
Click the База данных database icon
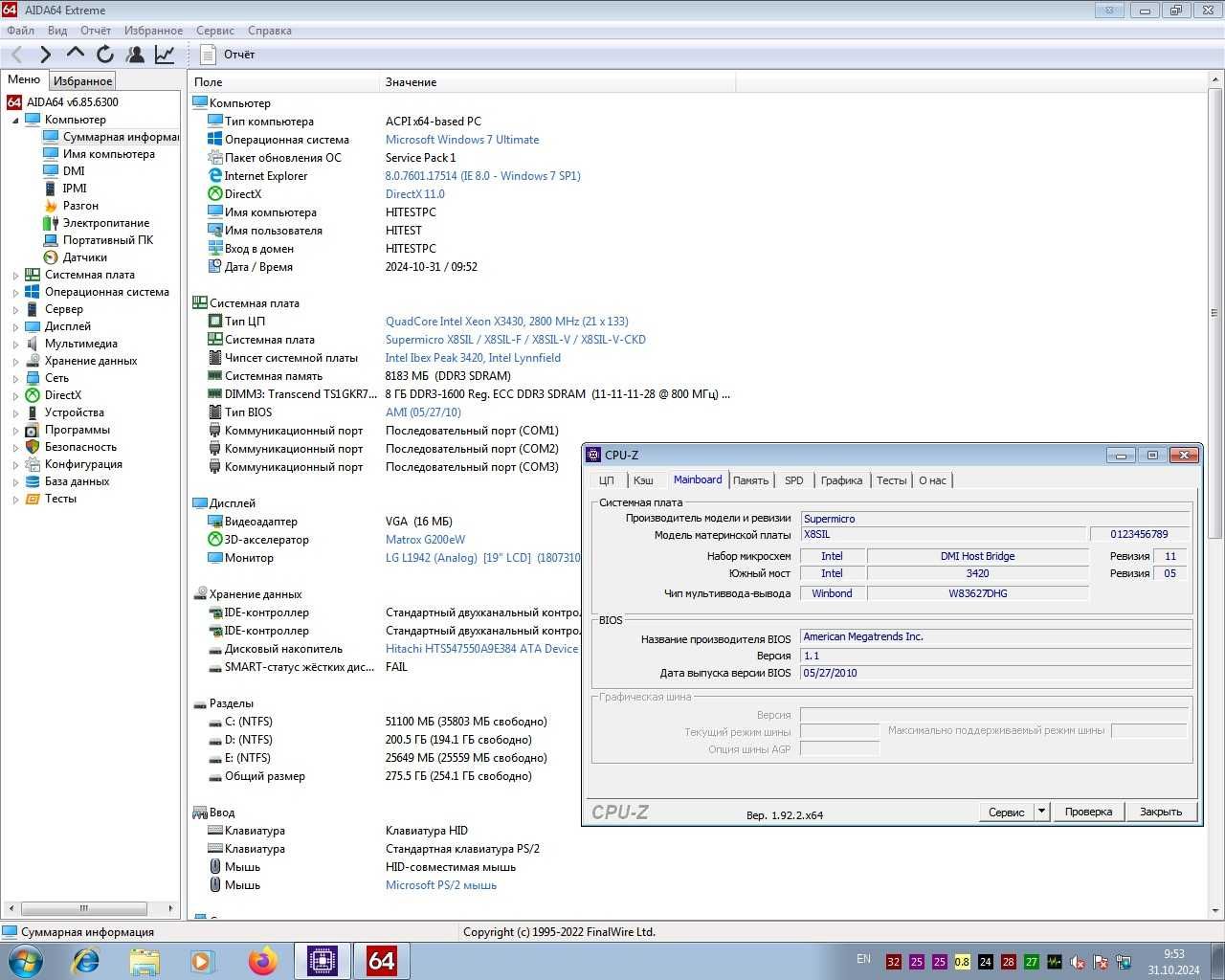click(x=33, y=481)
